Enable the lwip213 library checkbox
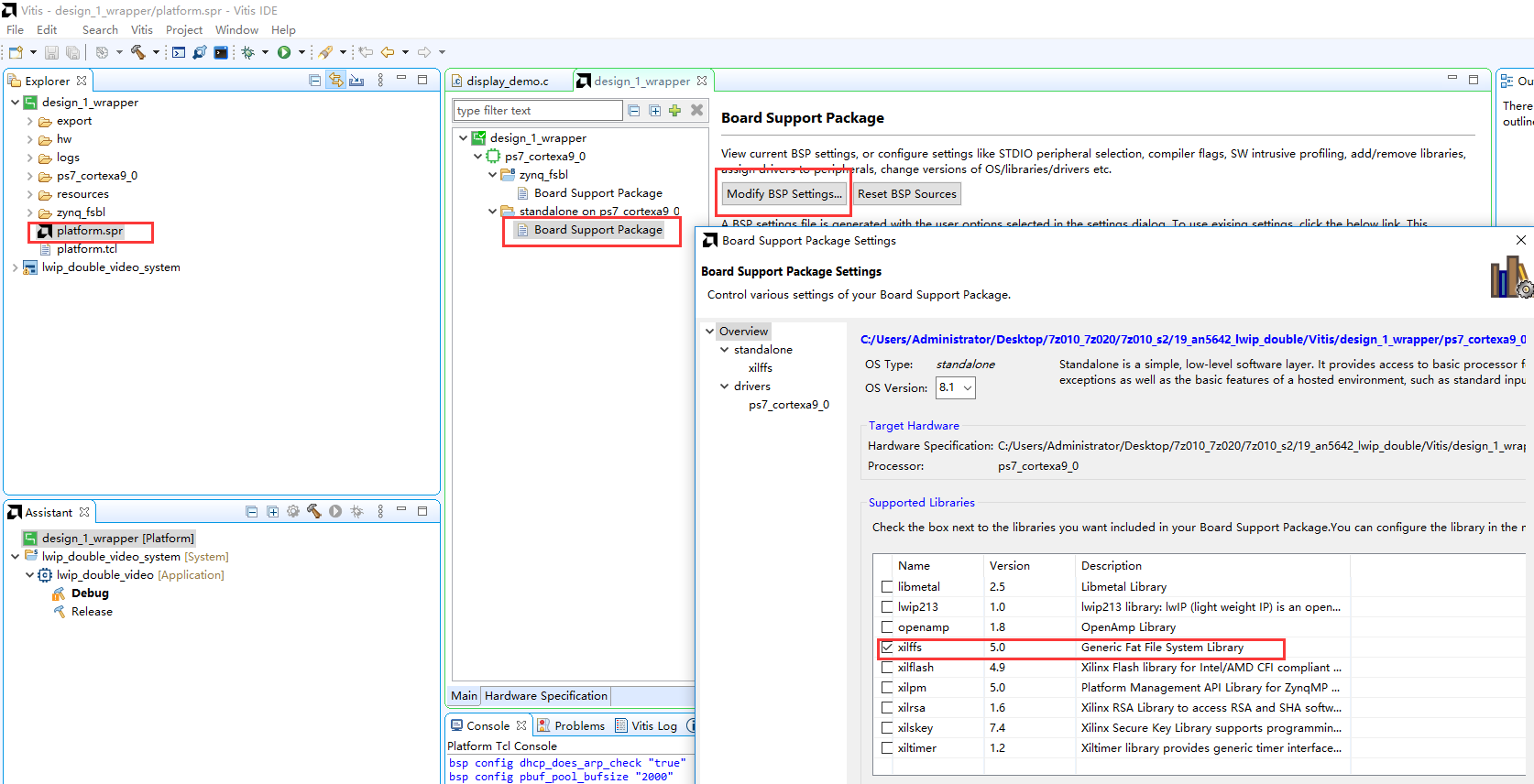 click(x=887, y=607)
